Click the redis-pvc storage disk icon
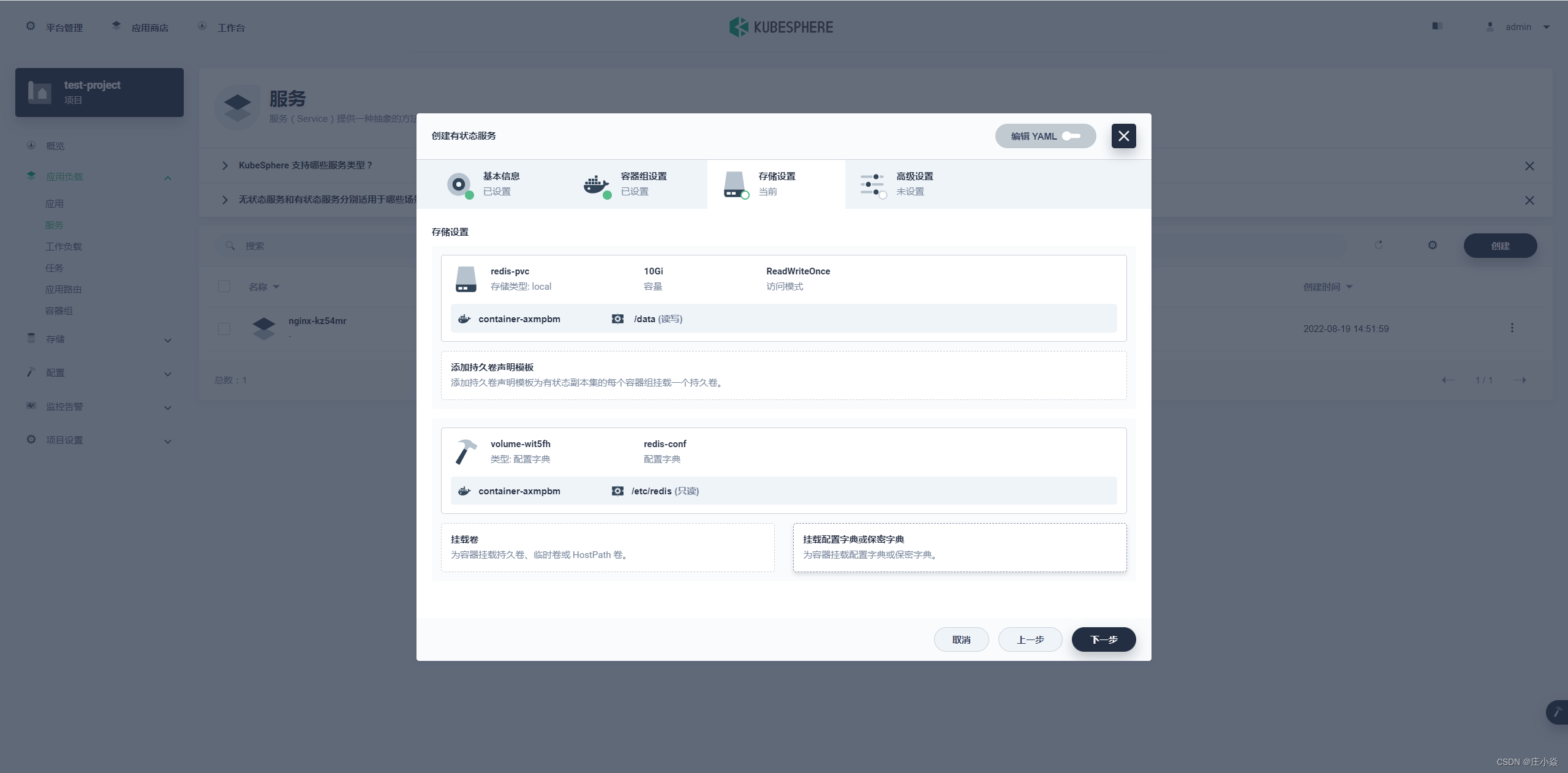The width and height of the screenshot is (1568, 773). 466,279
